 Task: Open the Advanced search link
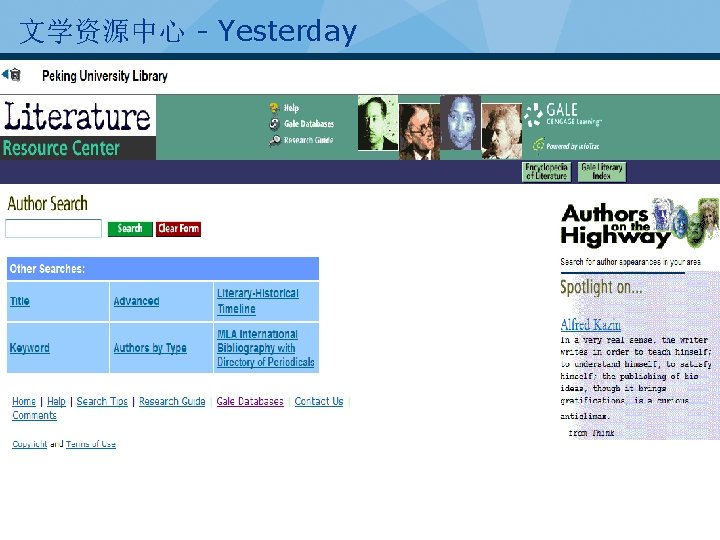[x=136, y=301]
